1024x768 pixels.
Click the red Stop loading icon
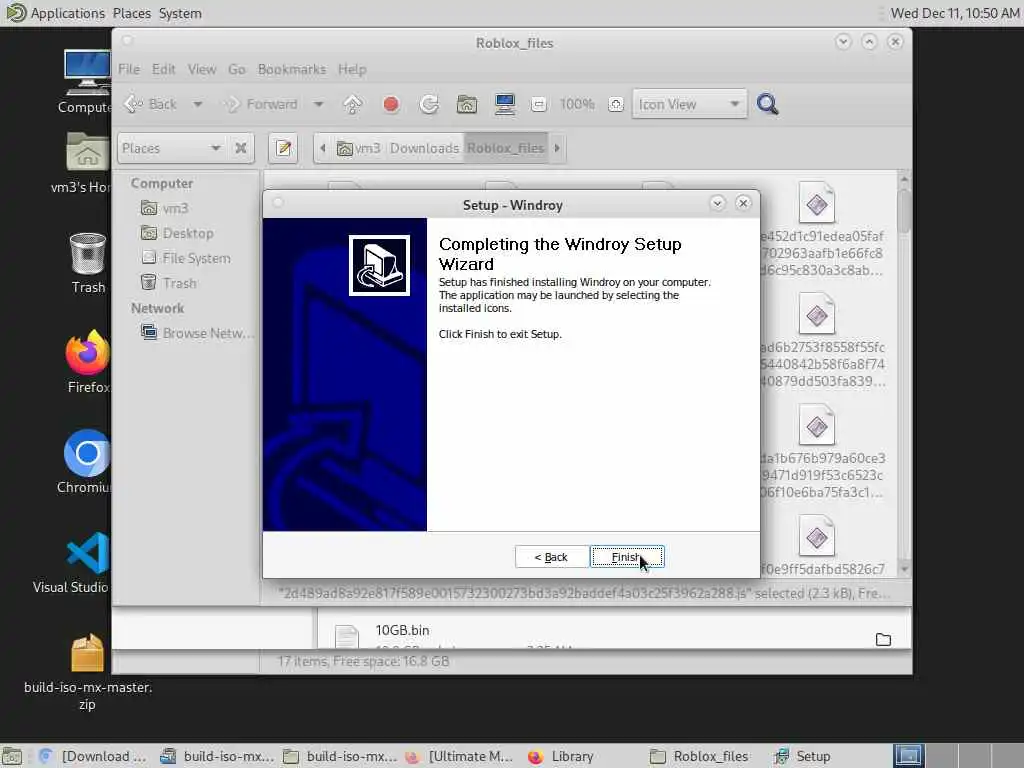tap(391, 104)
